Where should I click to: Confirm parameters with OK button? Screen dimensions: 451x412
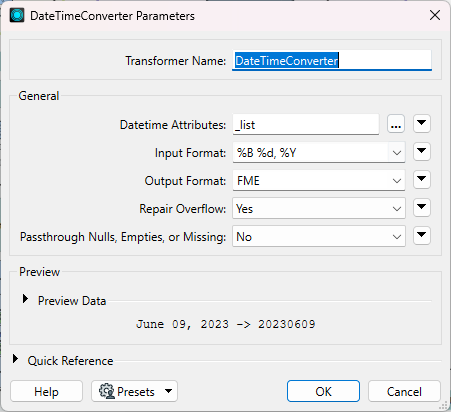coord(323,391)
